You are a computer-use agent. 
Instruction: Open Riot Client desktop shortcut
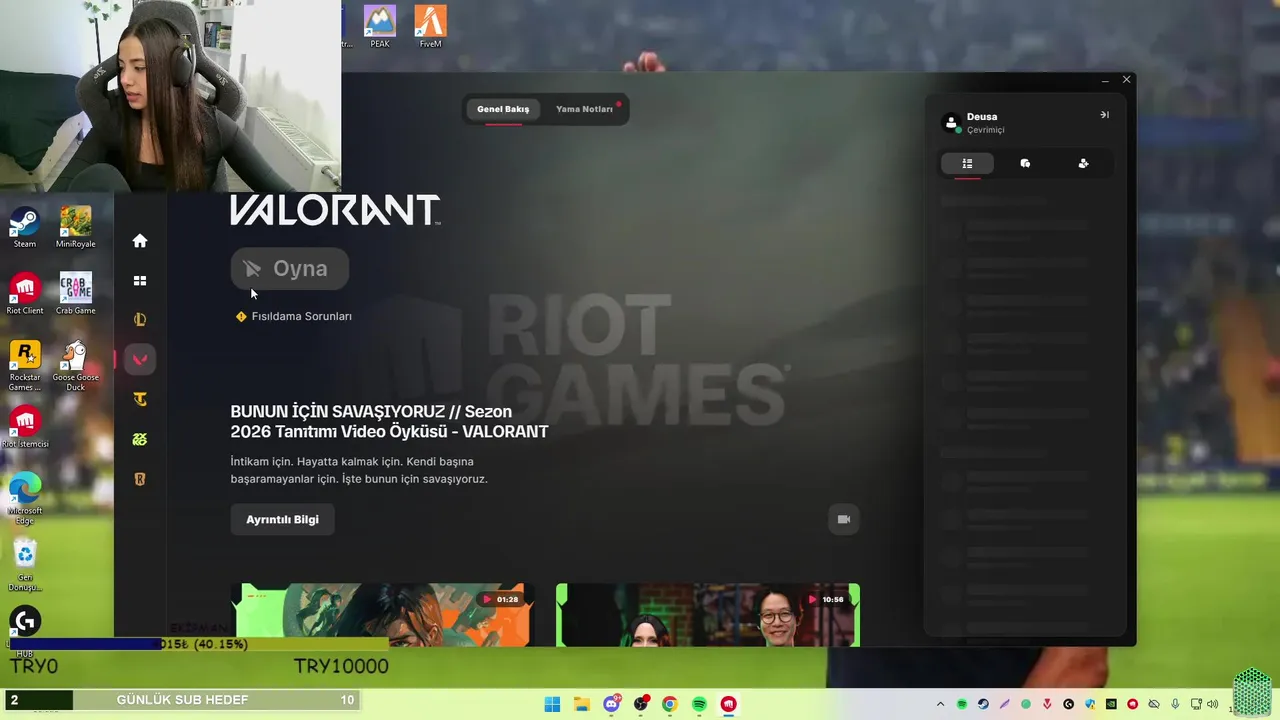click(x=25, y=295)
